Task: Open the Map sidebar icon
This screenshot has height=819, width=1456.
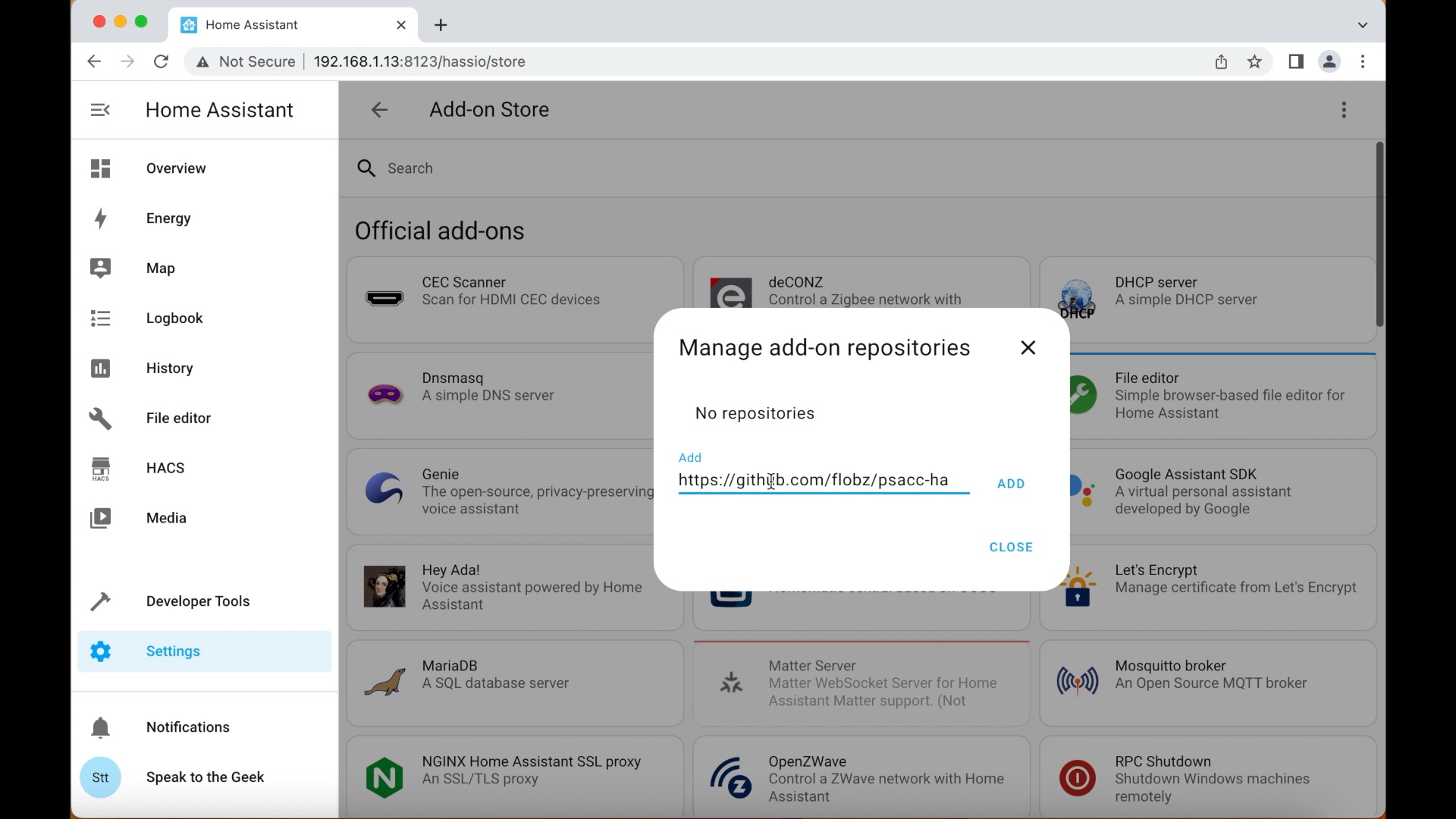Action: tap(100, 268)
